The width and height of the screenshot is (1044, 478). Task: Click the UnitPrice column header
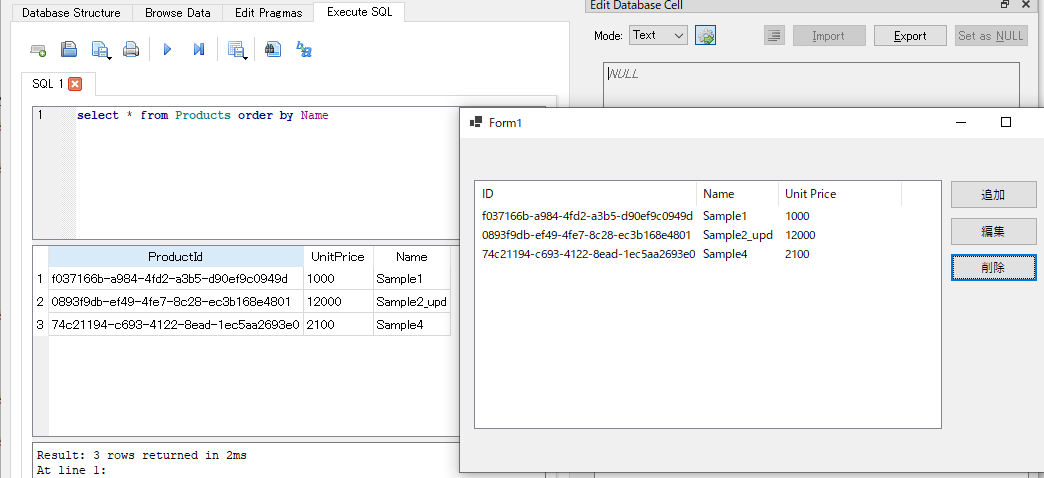tap(338, 257)
